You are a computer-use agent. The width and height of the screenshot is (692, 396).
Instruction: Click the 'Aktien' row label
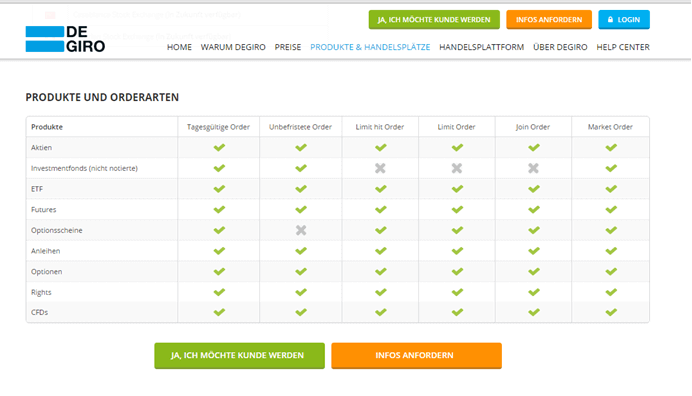(41, 148)
